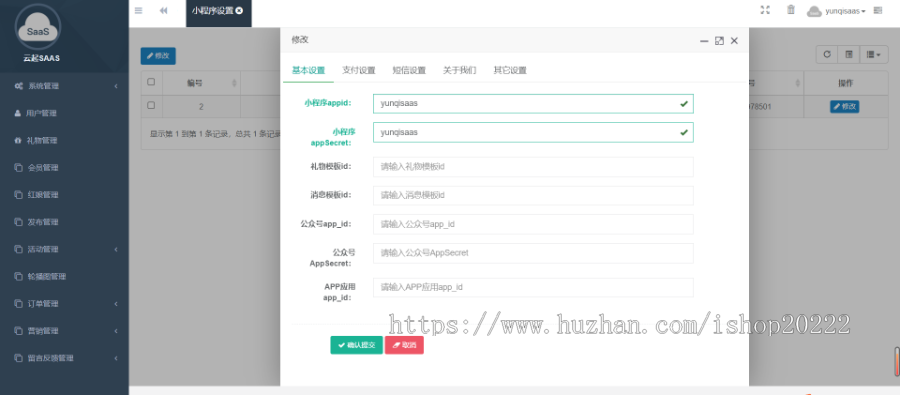This screenshot has width=900, height=395.
Task: Click the red 取消 button
Action: (x=404, y=345)
